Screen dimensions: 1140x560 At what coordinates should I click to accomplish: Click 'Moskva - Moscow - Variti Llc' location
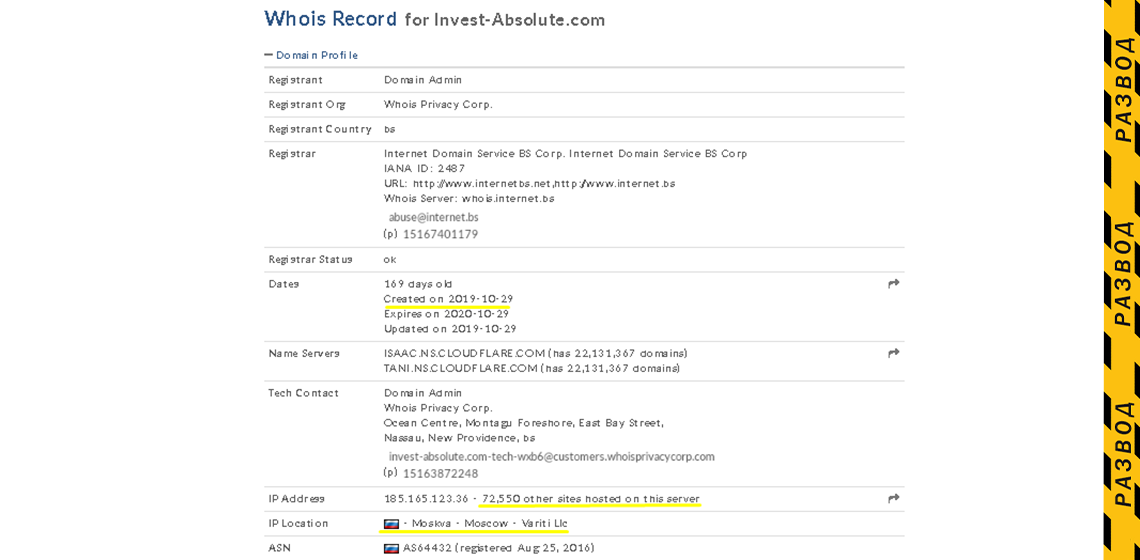(490, 523)
